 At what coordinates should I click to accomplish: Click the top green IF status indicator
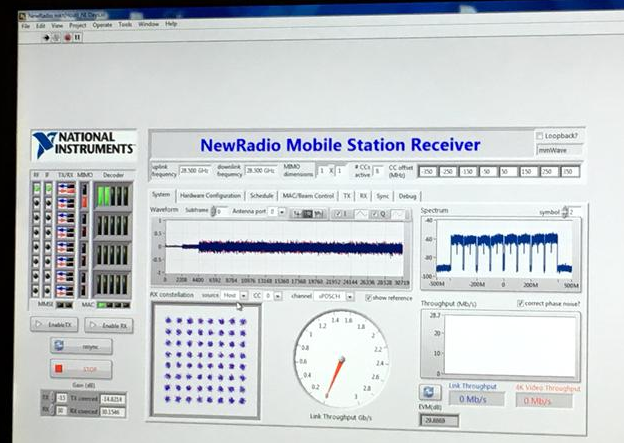point(49,188)
